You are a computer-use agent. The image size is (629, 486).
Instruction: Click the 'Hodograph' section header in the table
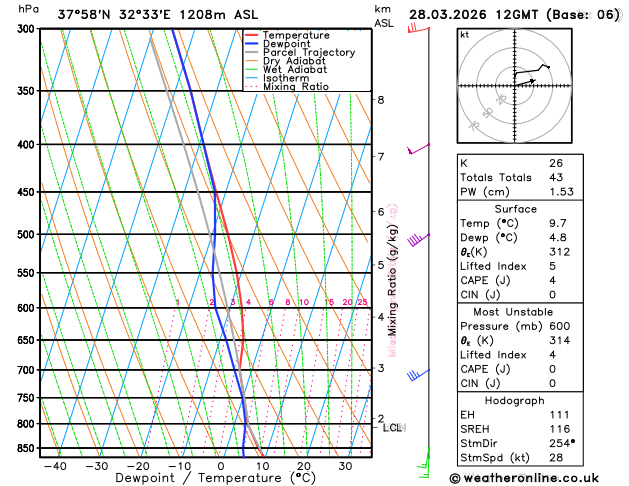click(514, 401)
